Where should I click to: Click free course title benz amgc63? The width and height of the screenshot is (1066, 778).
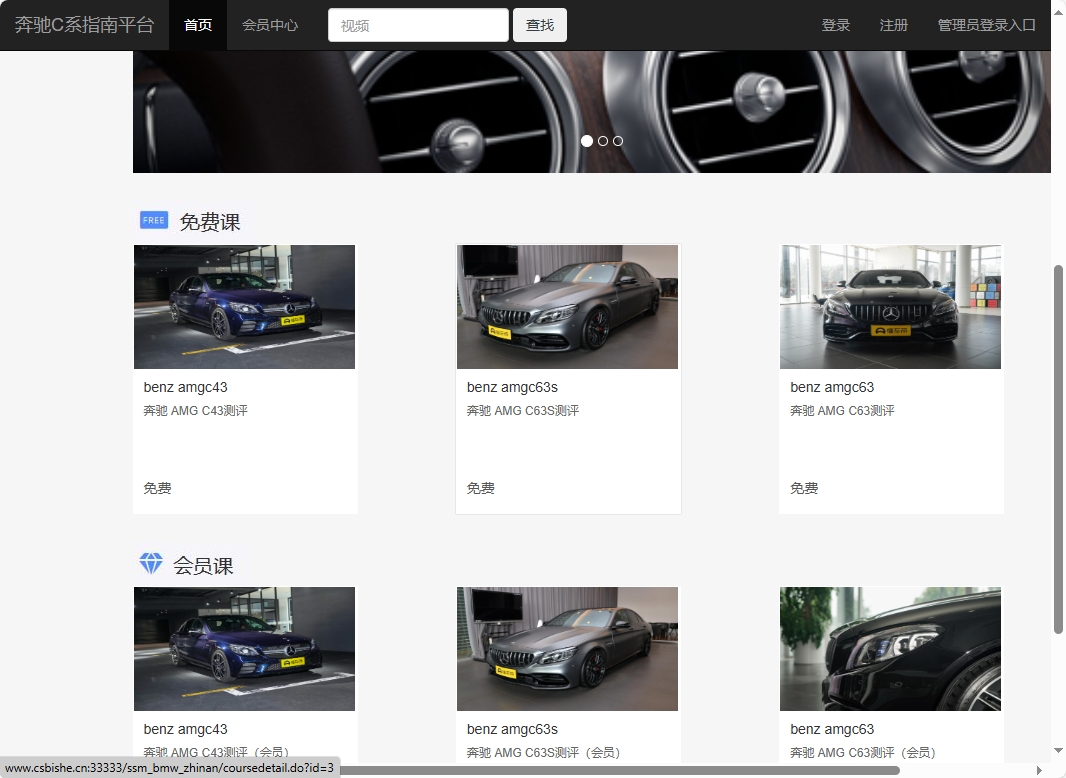pos(832,387)
